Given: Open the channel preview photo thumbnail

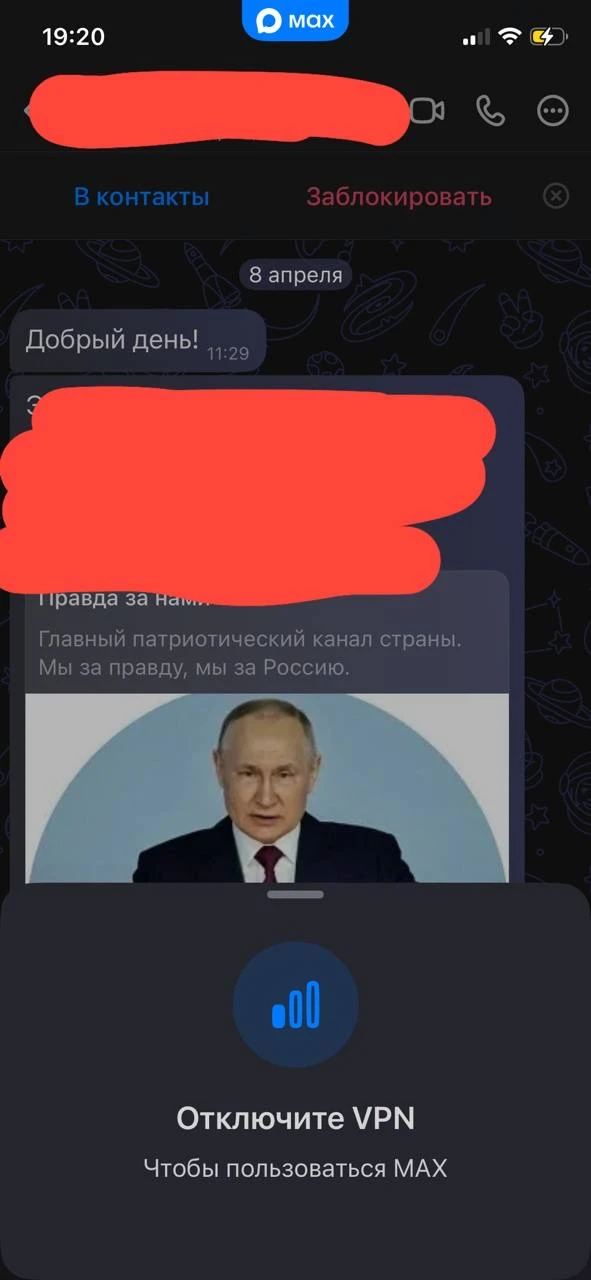Looking at the screenshot, I should coord(267,788).
